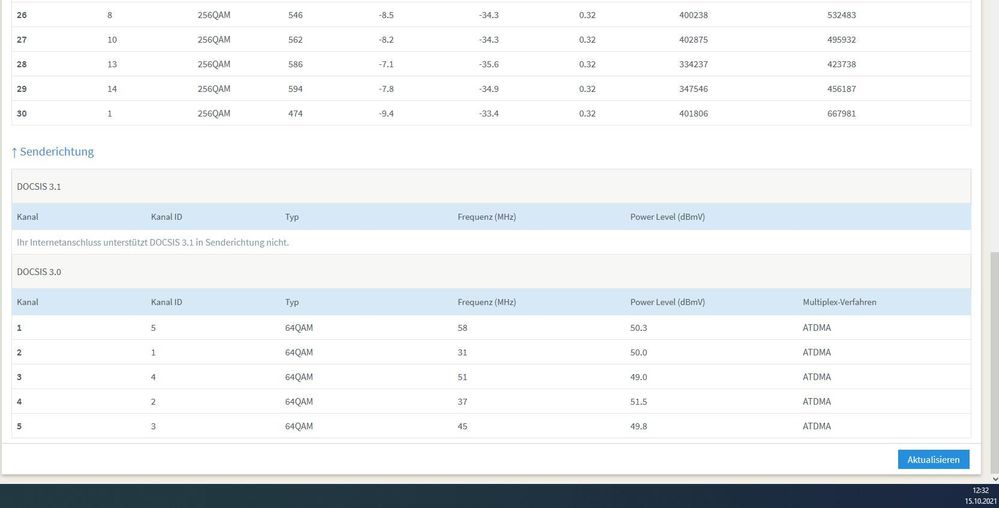Image resolution: width=999 pixels, height=508 pixels.
Task: Select MSE value -33.4
Action: click(x=489, y=113)
